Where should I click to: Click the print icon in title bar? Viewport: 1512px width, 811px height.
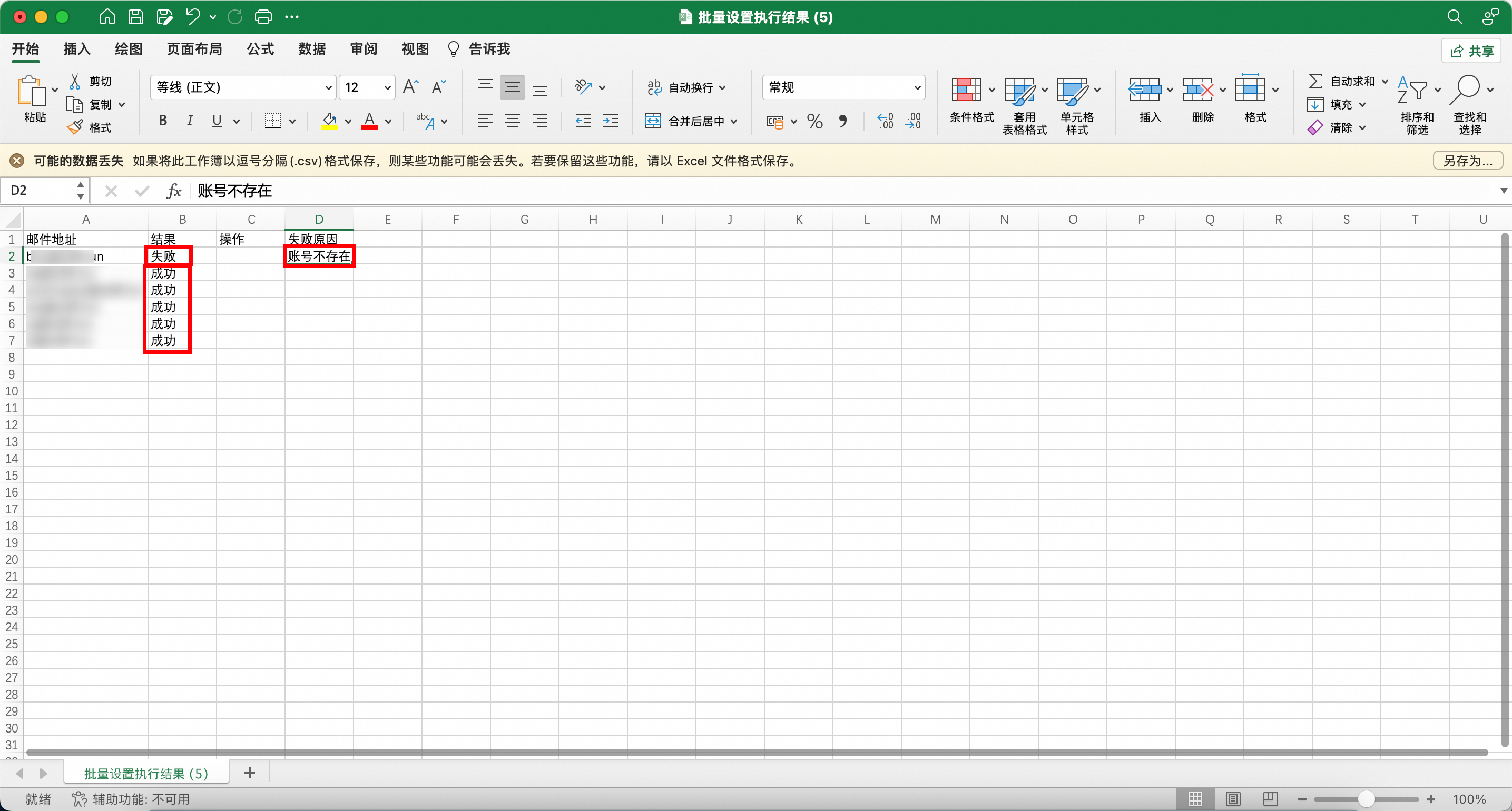(x=263, y=17)
